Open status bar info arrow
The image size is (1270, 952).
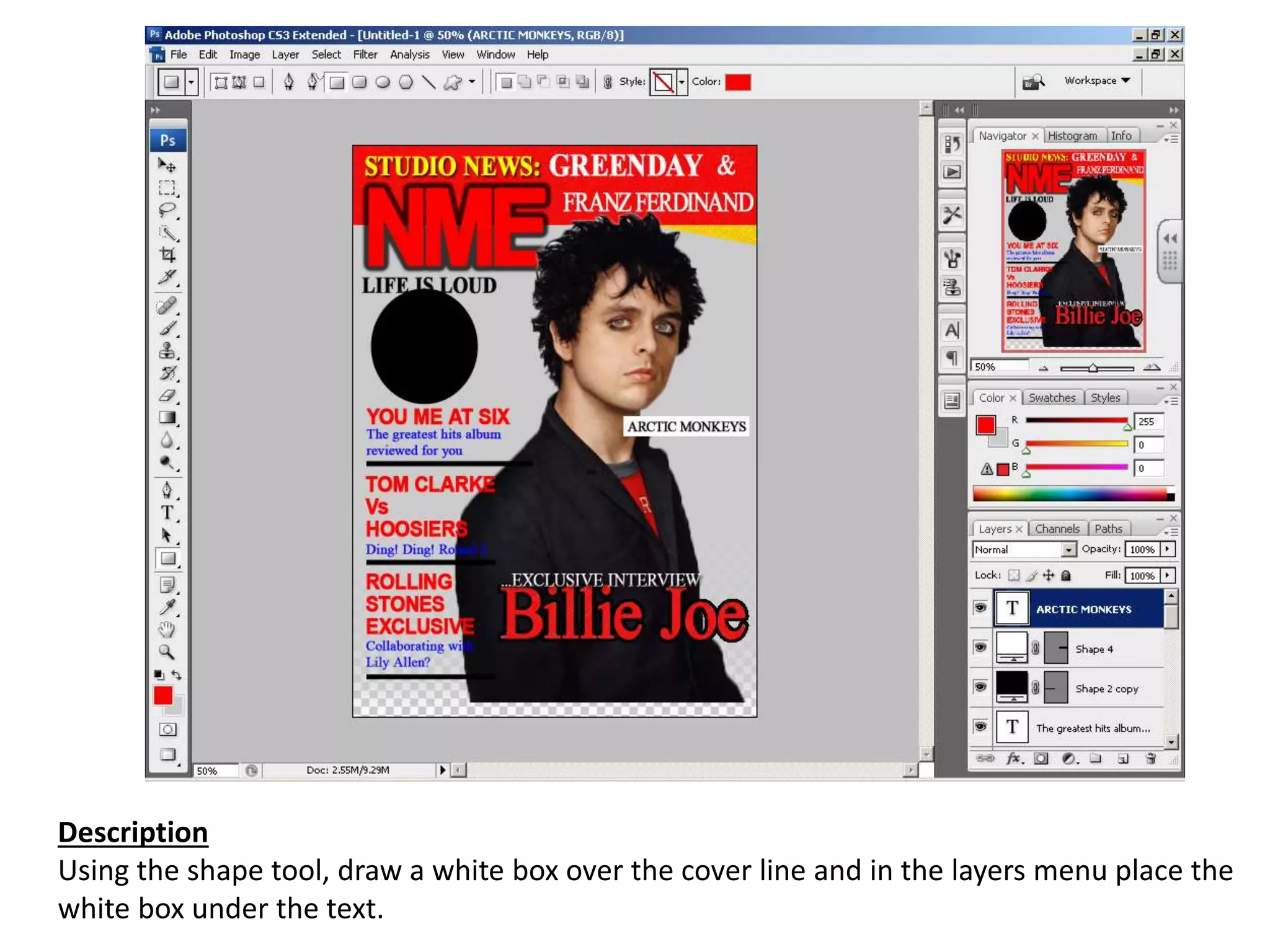point(443,770)
